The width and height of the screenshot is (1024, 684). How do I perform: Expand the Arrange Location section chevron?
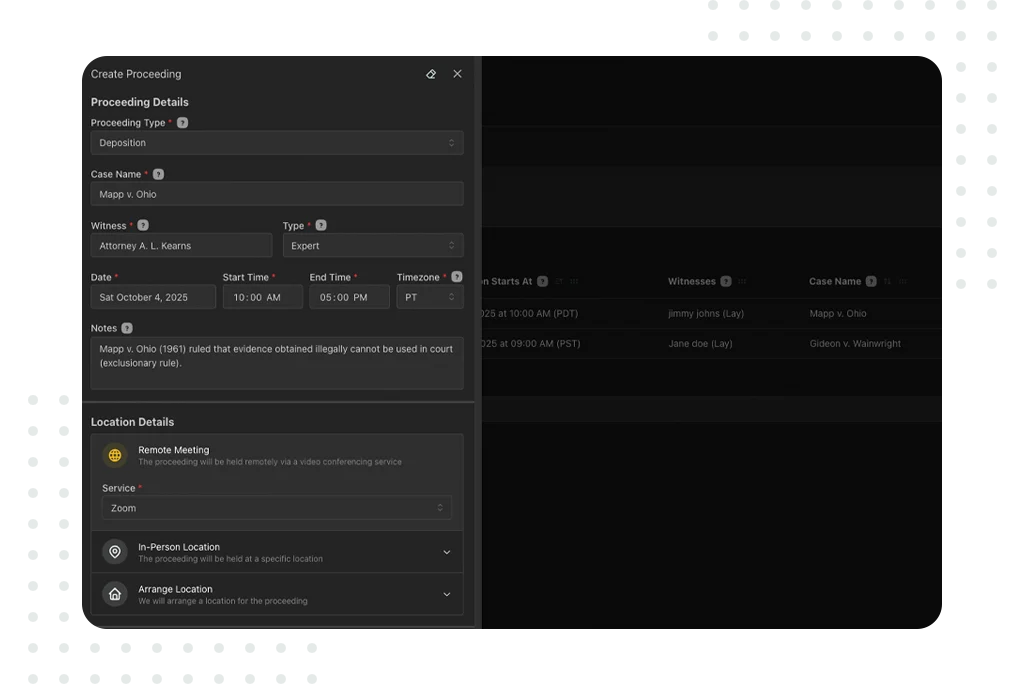tap(447, 594)
